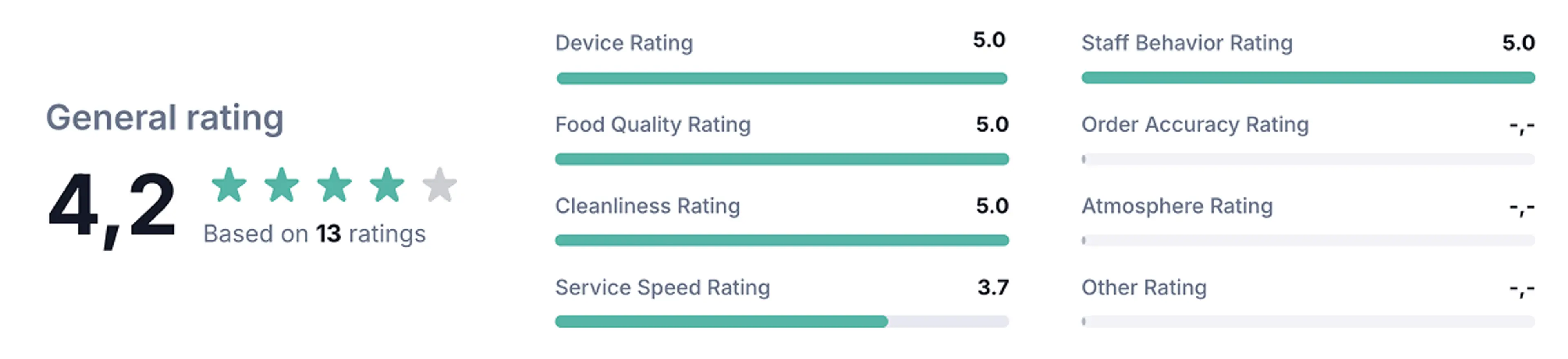Click the Staff Behavior Rating bar

tap(1307, 78)
